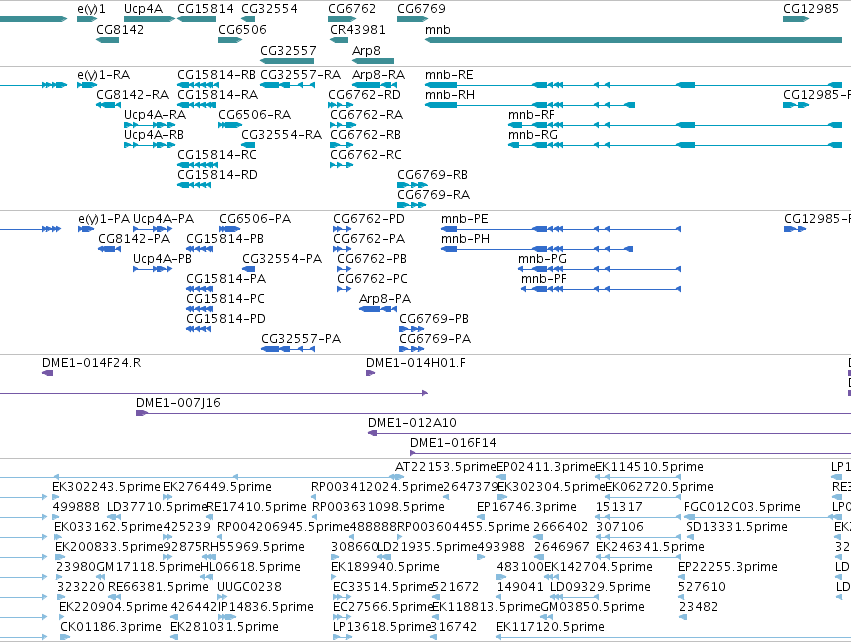Click the Arp8-PA protein label

point(385,299)
